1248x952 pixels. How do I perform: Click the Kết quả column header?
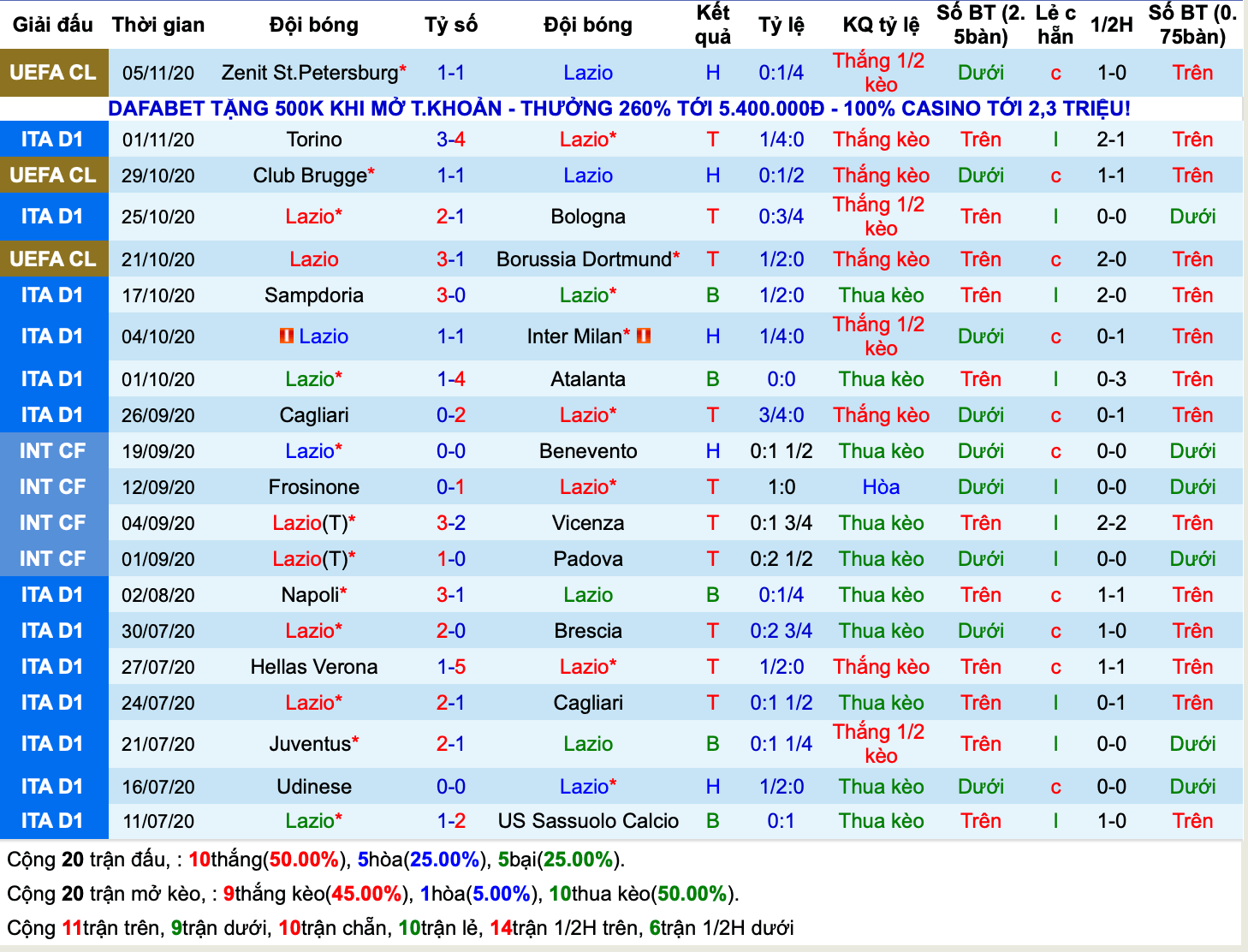point(713,25)
